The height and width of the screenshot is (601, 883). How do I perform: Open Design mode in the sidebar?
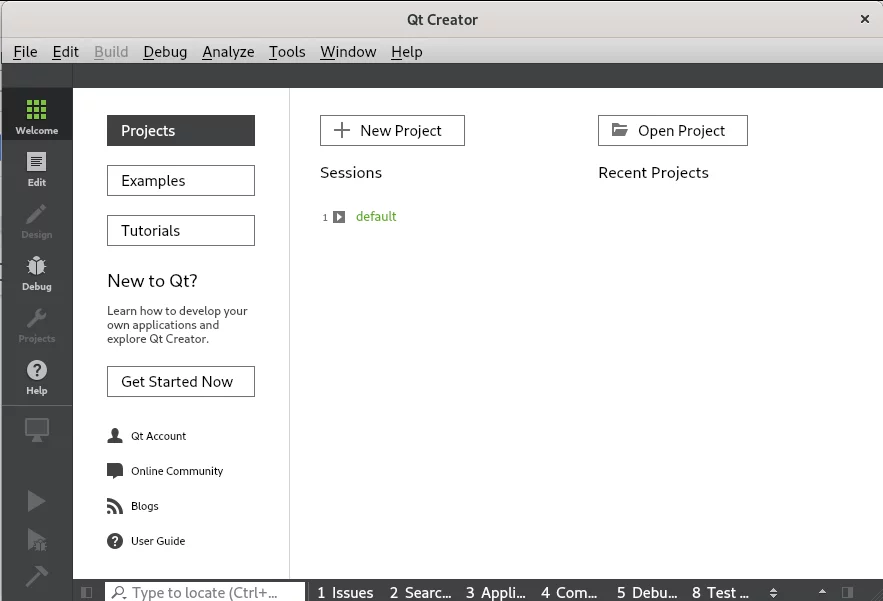tap(37, 219)
